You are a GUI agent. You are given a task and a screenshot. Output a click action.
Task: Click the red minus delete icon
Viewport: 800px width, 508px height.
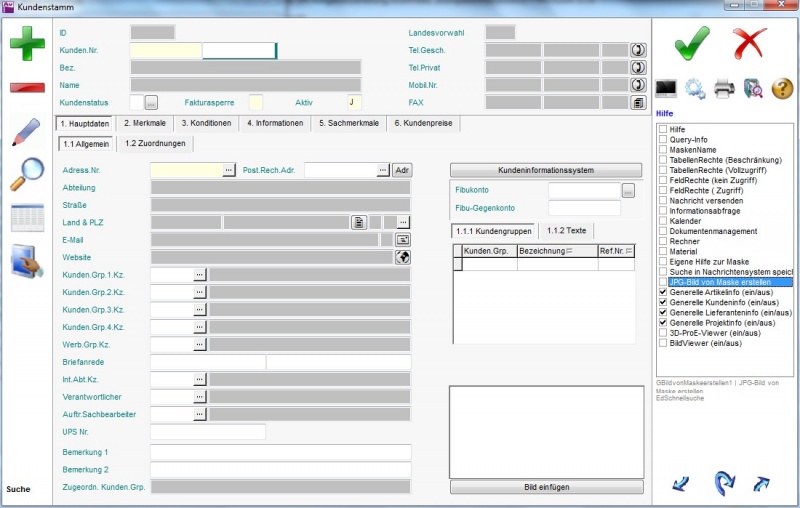tap(27, 87)
